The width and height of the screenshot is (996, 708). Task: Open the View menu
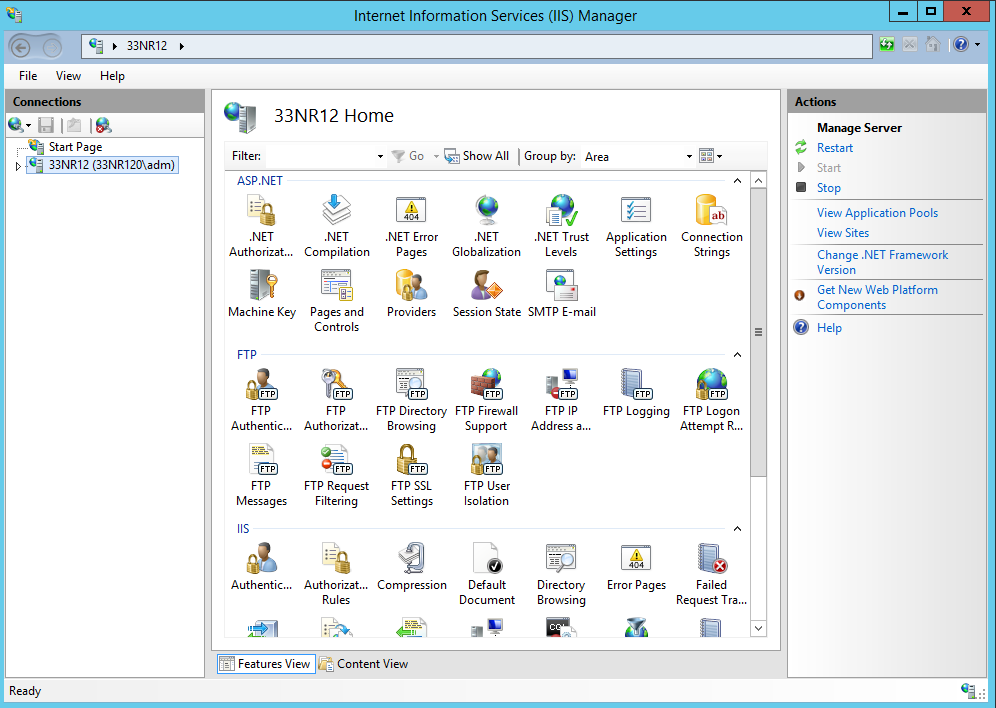point(68,76)
